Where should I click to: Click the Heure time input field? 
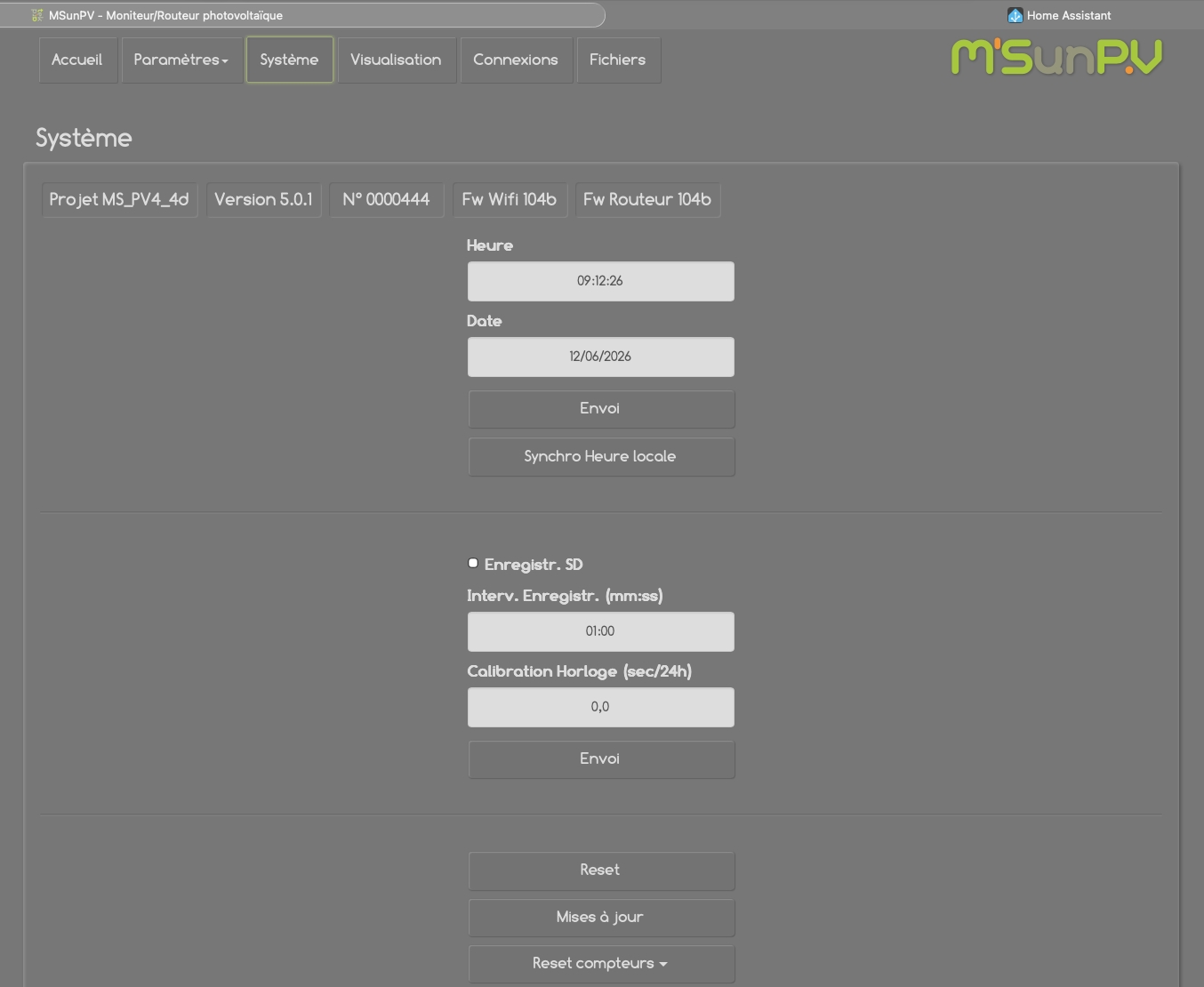click(x=601, y=281)
